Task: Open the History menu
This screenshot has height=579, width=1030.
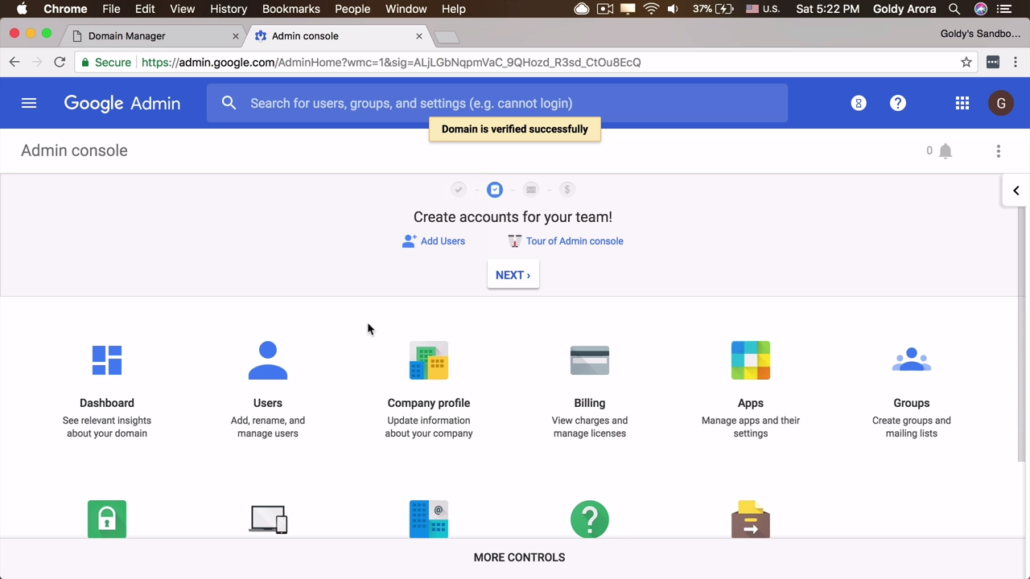Action: (x=228, y=9)
